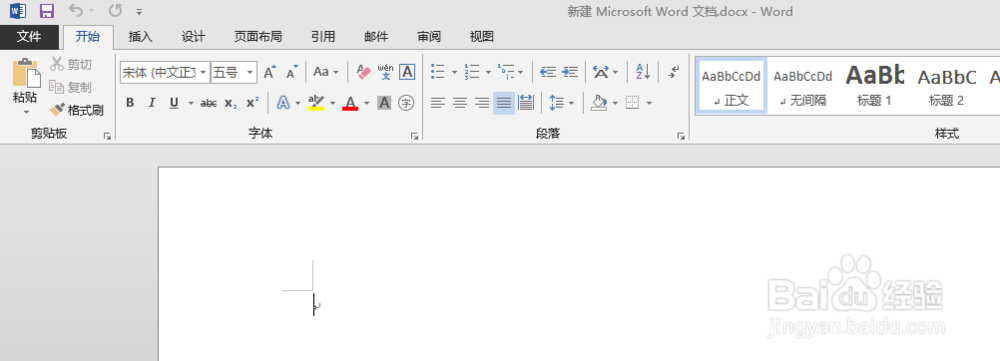Apply the yellow text highlight color

click(316, 103)
